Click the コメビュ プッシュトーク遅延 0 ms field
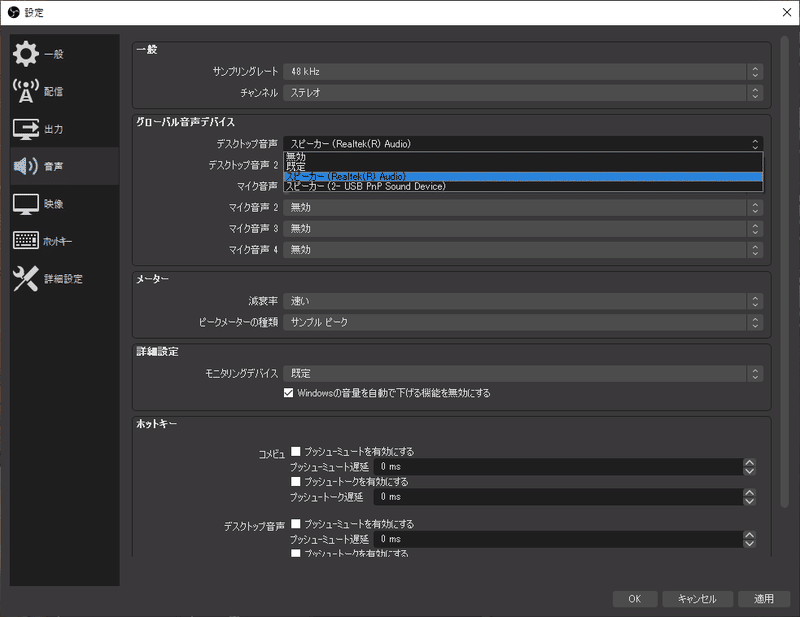The height and width of the screenshot is (617, 800). [559, 497]
